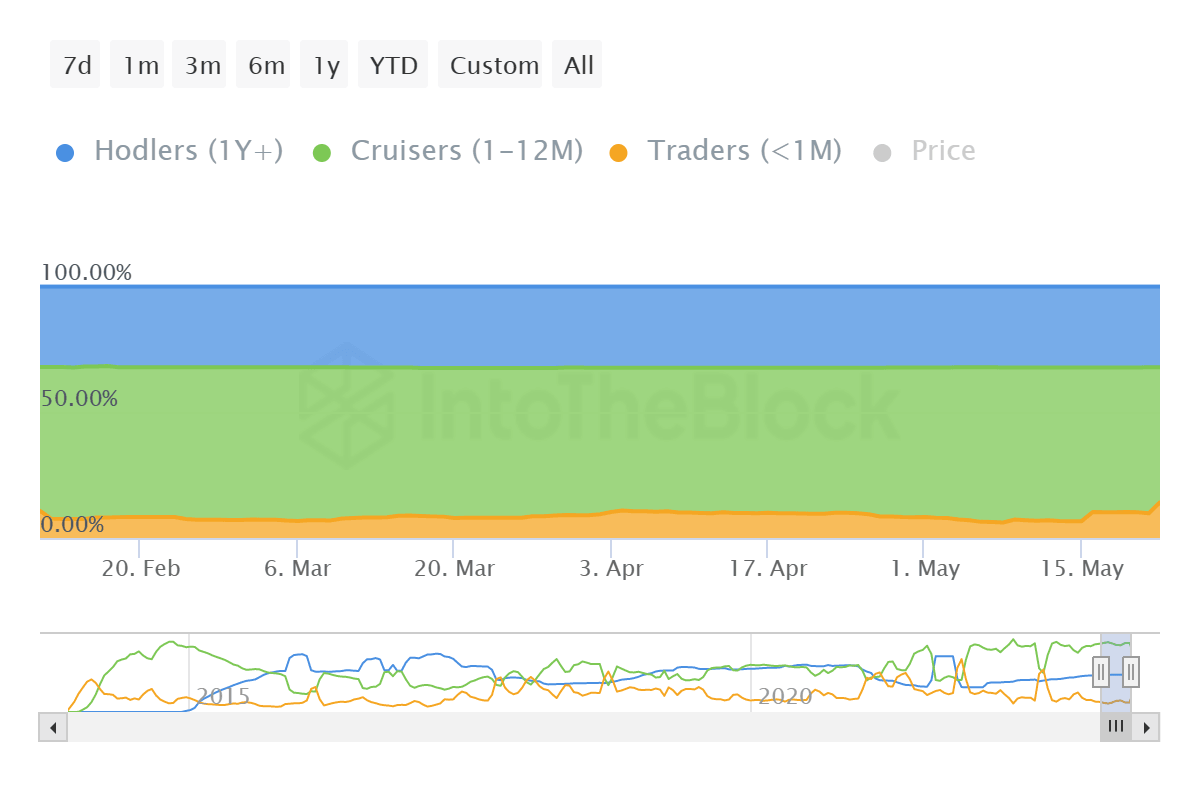This screenshot has height=800, width=1200.
Task: Click the 1y range button
Action: (x=324, y=64)
